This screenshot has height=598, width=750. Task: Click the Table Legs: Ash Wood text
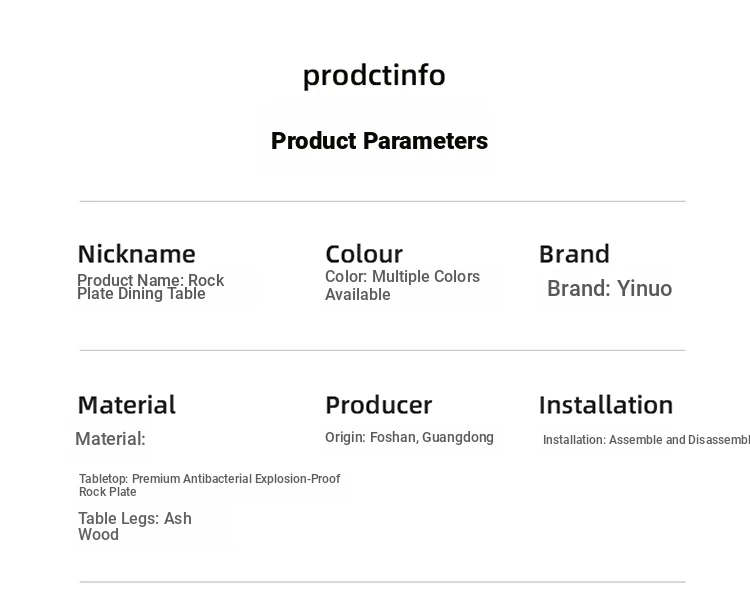pyautogui.click(x=135, y=526)
